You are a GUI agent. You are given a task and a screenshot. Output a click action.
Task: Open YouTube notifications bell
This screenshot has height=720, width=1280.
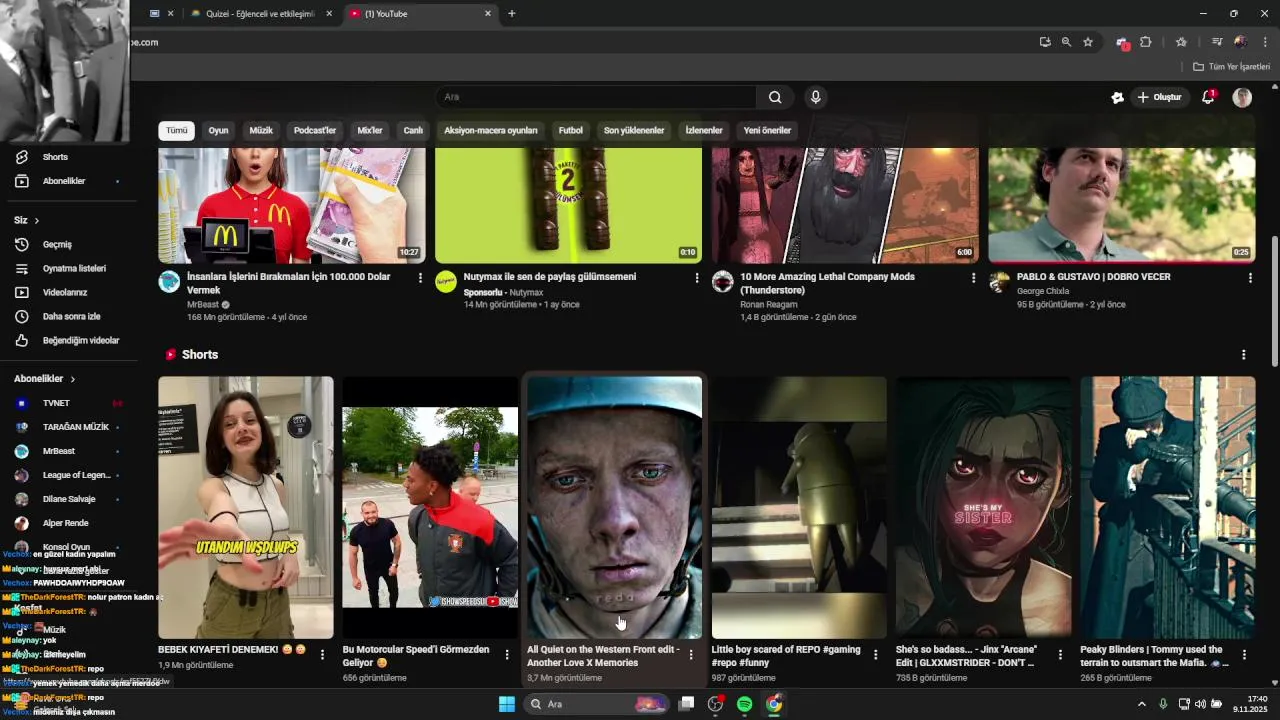[x=1208, y=97]
